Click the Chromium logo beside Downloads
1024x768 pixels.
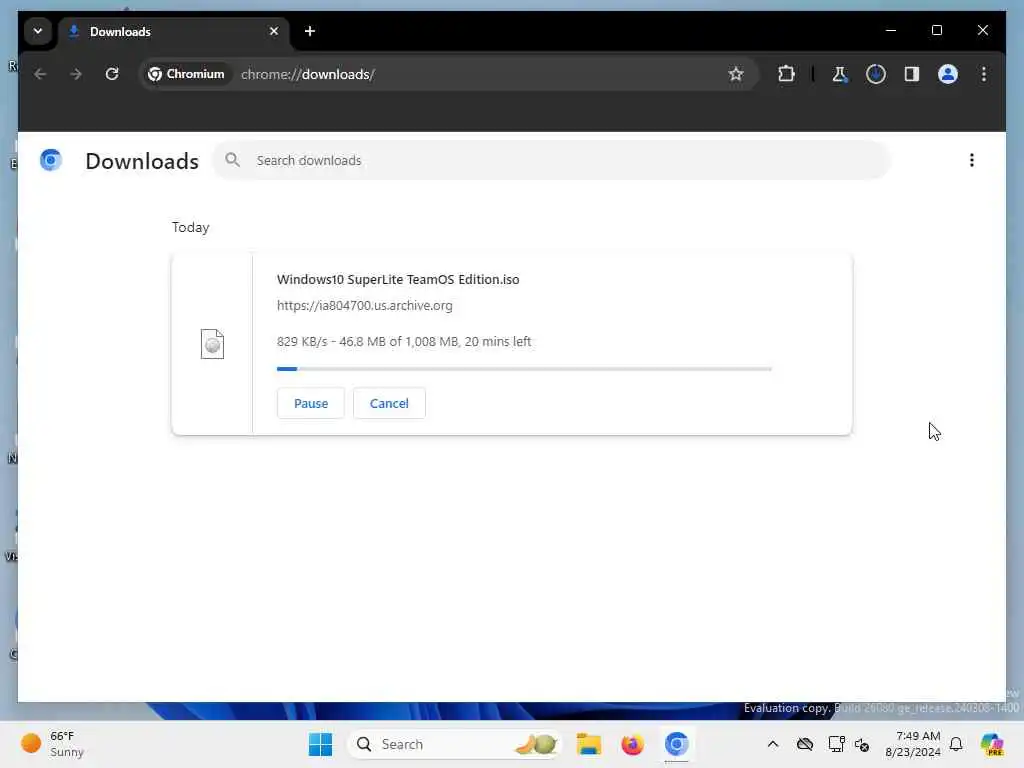click(50, 160)
